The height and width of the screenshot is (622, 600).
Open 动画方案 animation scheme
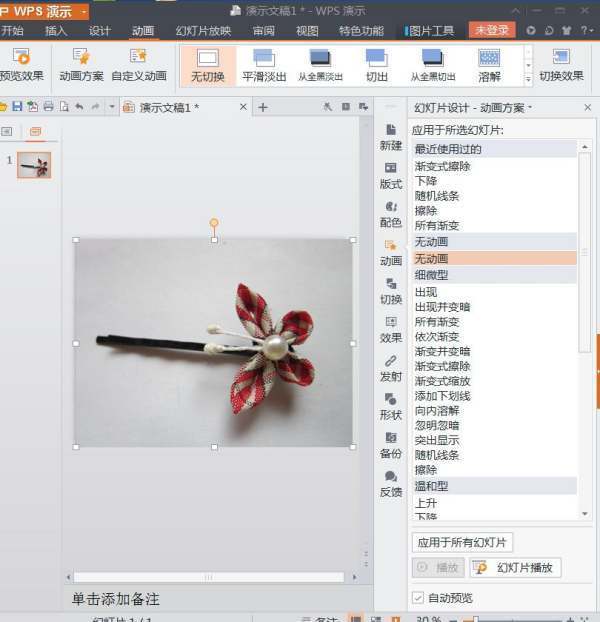pos(81,64)
